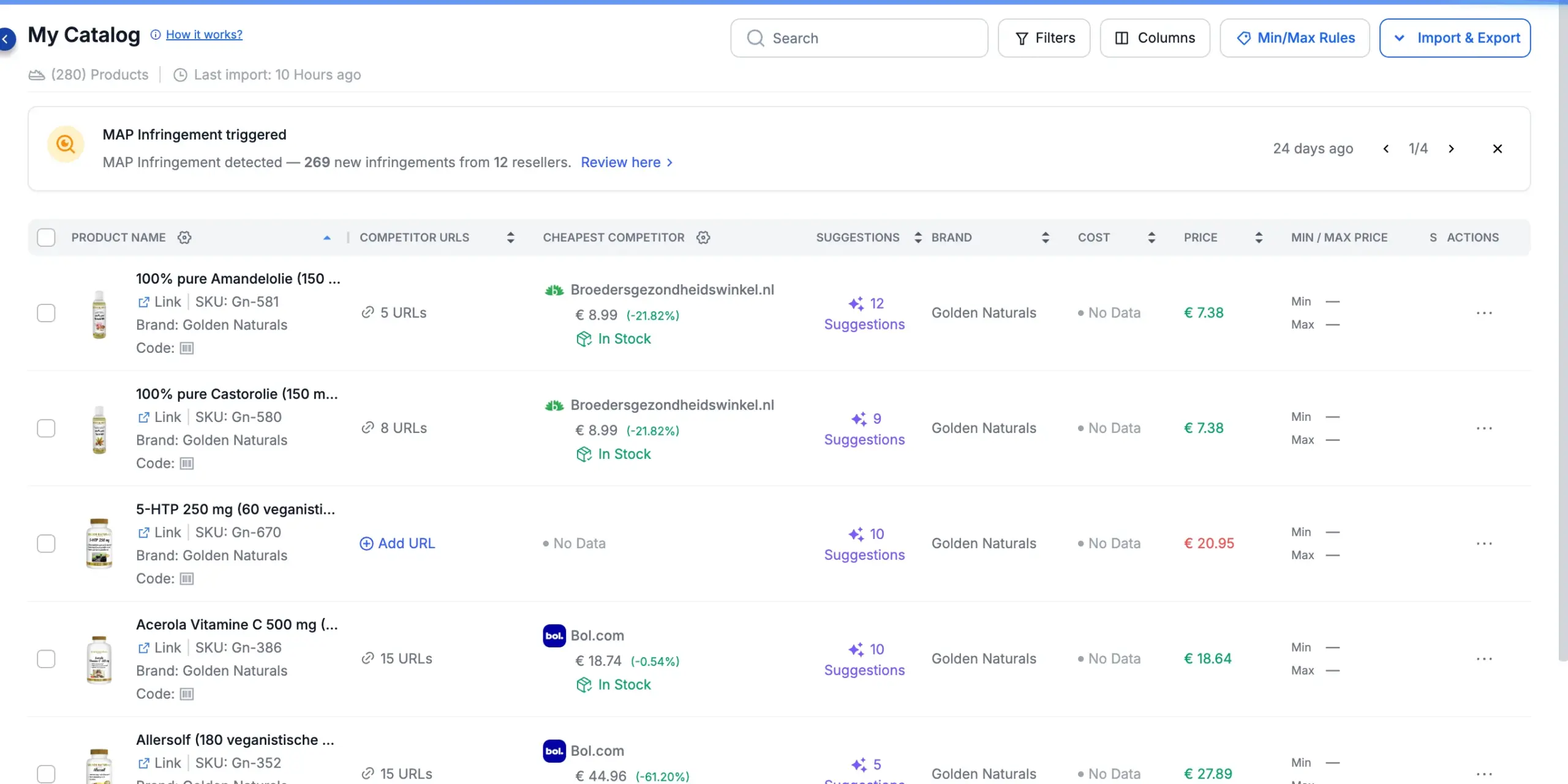The height and width of the screenshot is (784, 1568).
Task: Click the barcode icon for Gn-670 Code
Action: (x=187, y=578)
